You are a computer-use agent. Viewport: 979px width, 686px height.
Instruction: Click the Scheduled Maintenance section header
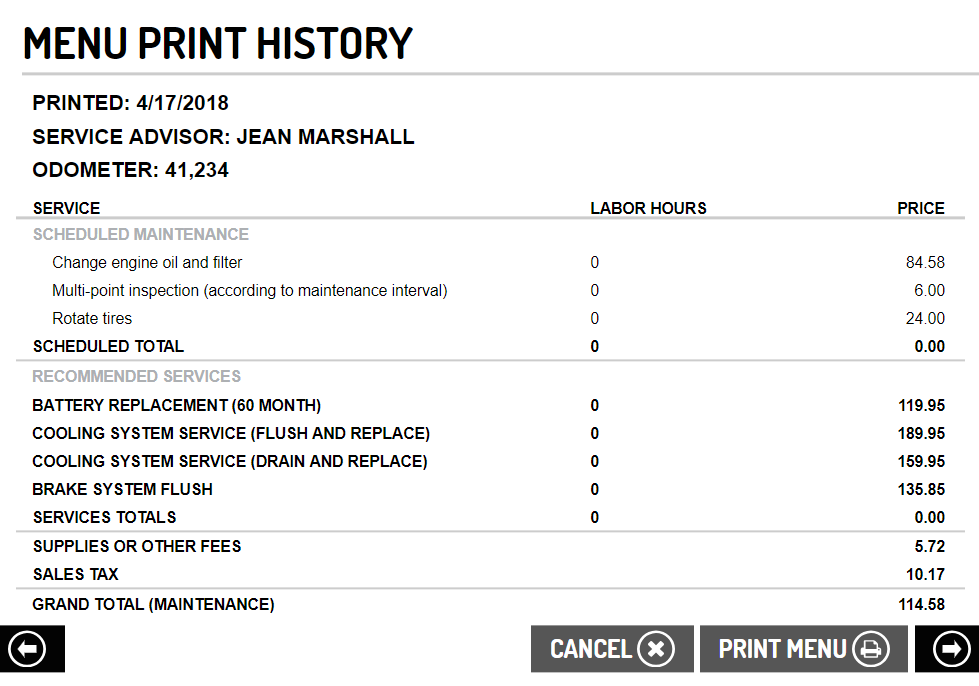pos(141,235)
